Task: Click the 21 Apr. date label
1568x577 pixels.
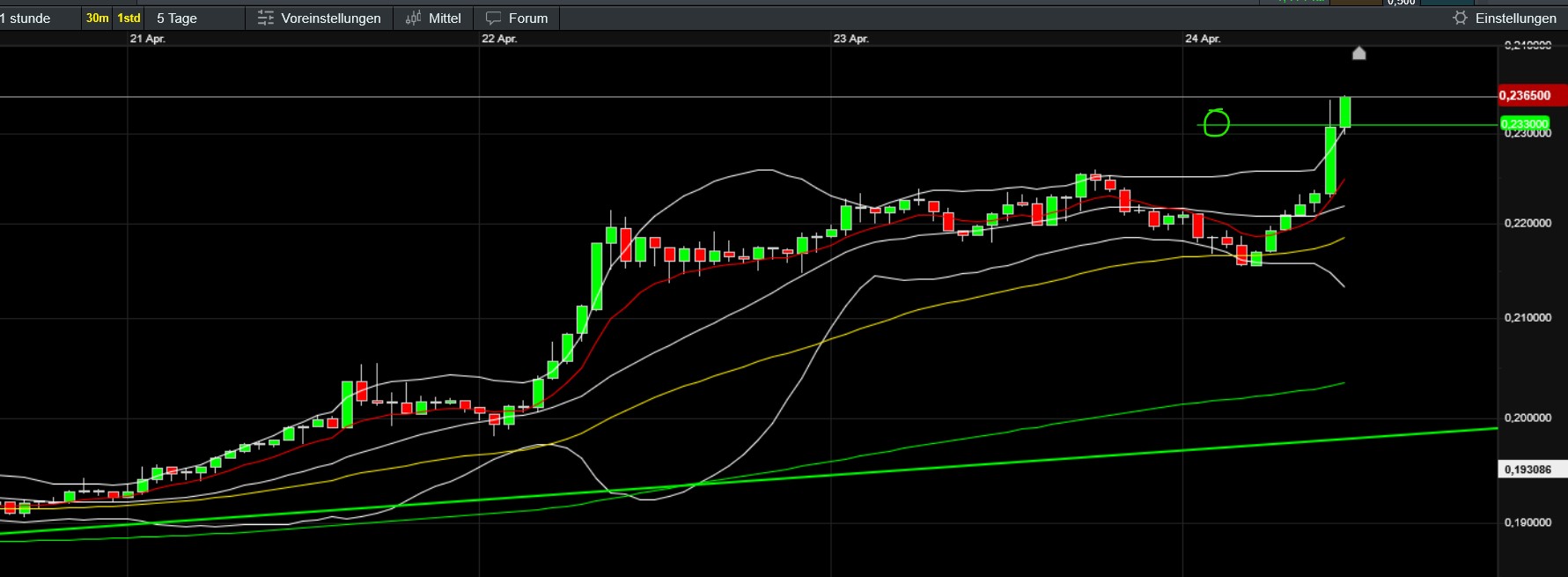Action: [x=147, y=39]
